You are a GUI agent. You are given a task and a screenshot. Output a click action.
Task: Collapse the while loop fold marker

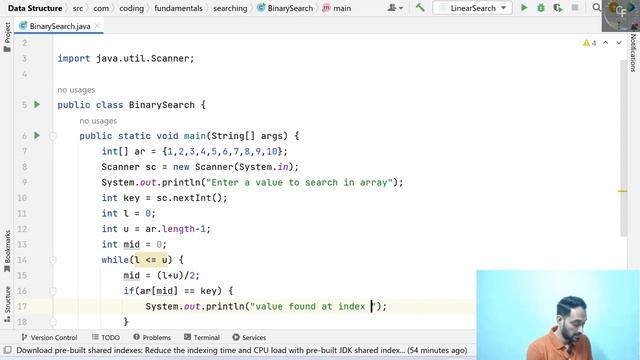point(53,260)
